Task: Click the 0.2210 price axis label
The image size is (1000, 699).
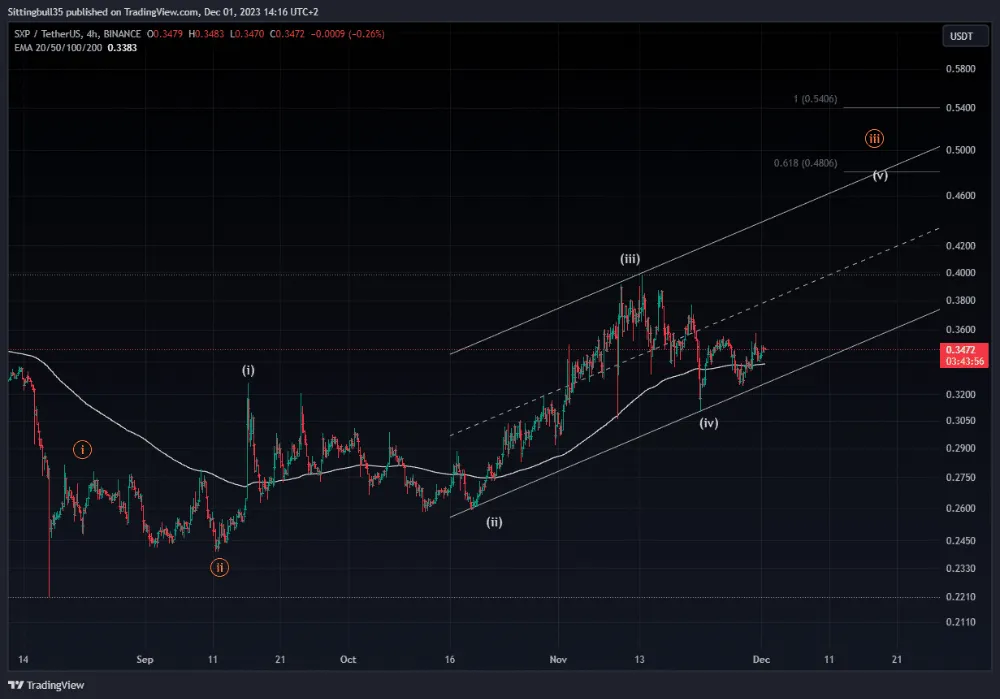Action: [960, 597]
